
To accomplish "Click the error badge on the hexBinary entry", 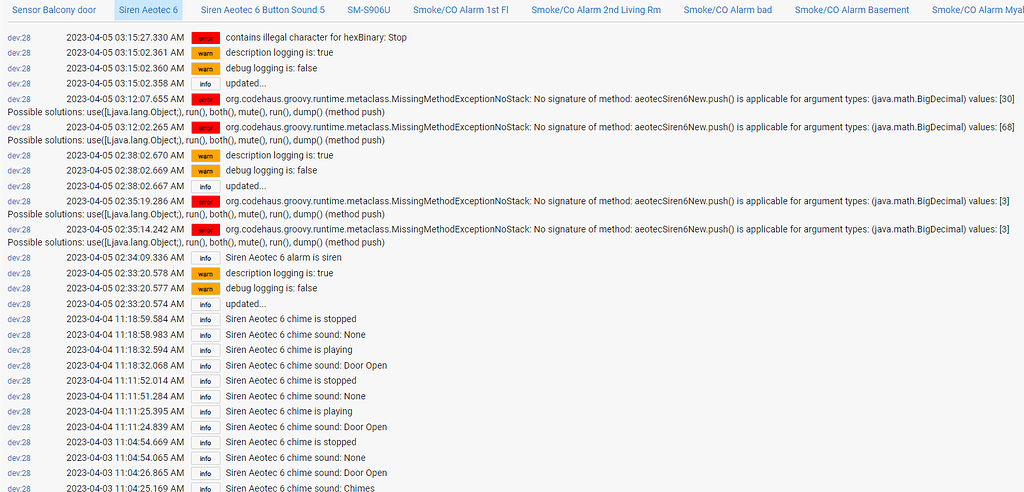I will [x=205, y=38].
